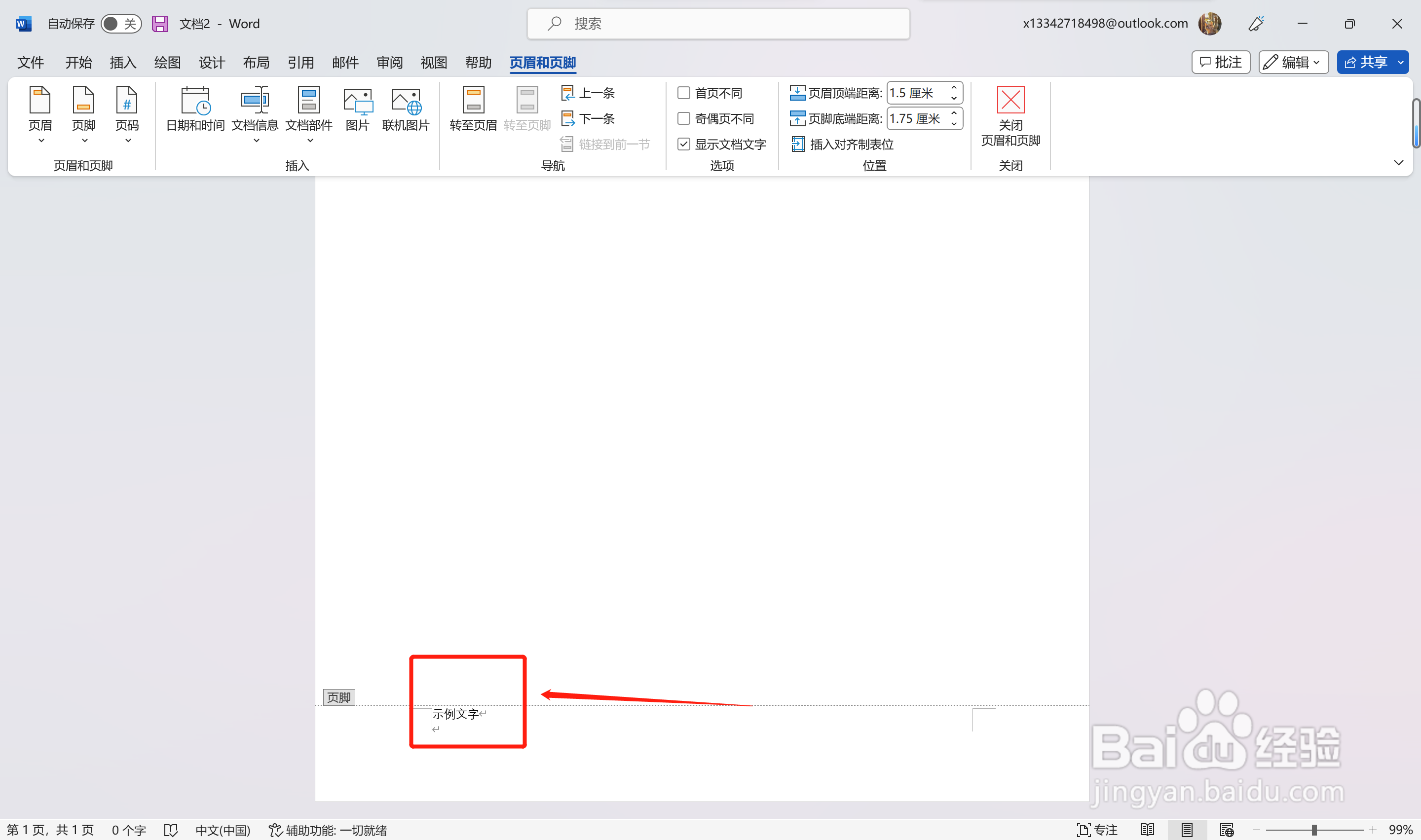Insert a 联机图片 online picture

click(x=406, y=109)
